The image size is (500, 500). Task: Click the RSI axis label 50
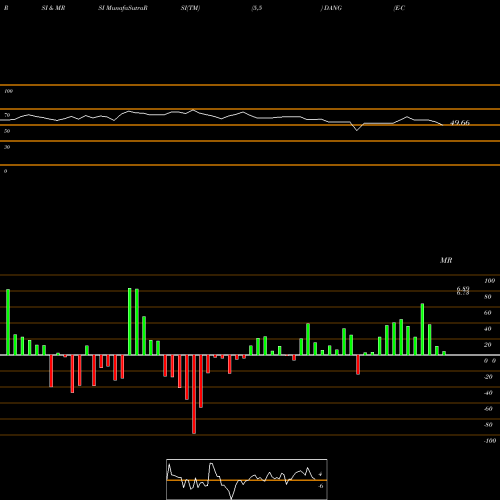[7, 131]
